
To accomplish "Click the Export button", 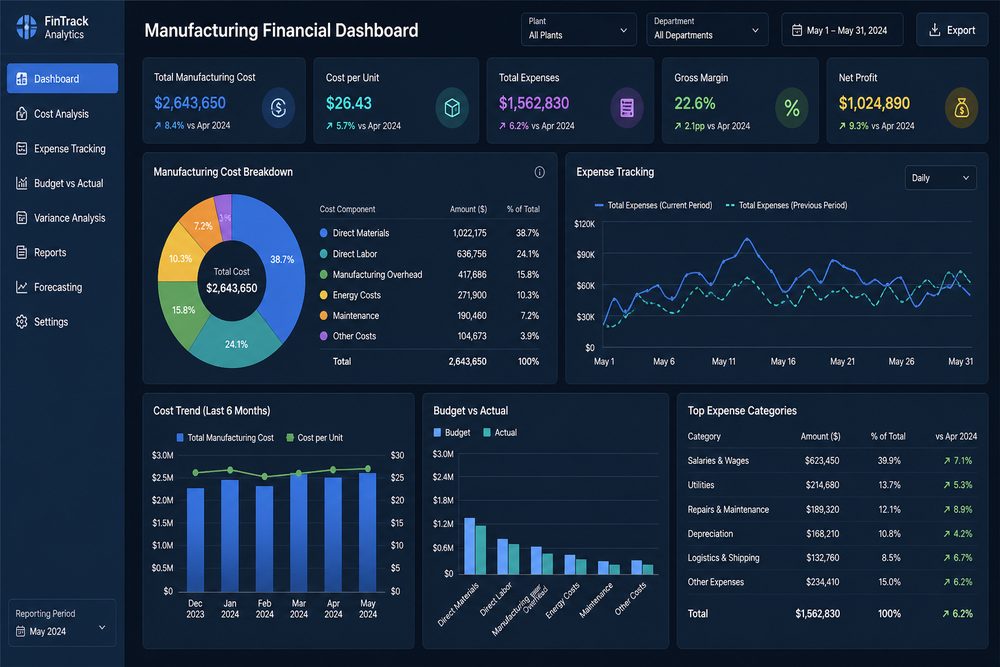I will (952, 30).
